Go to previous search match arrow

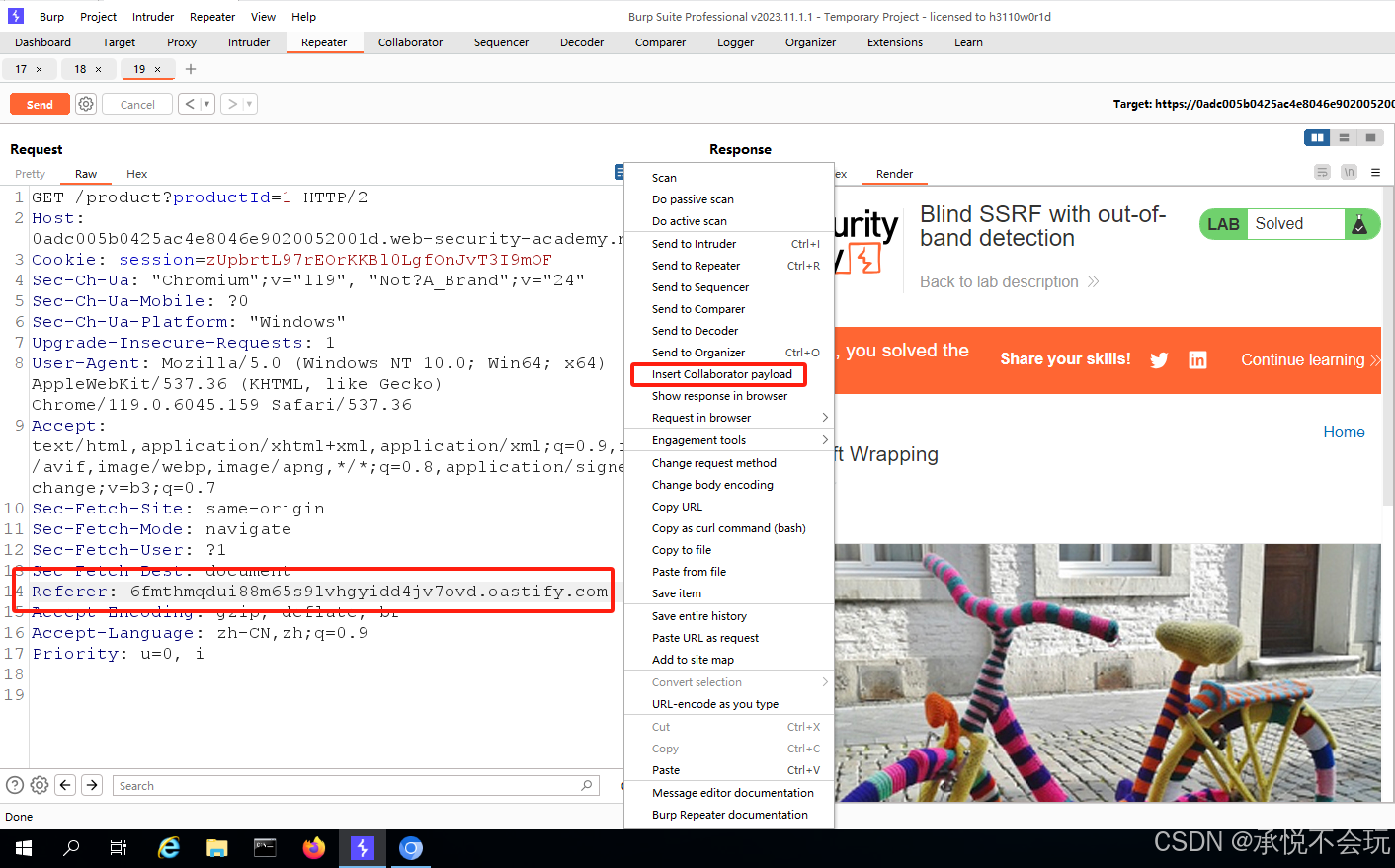click(x=65, y=785)
